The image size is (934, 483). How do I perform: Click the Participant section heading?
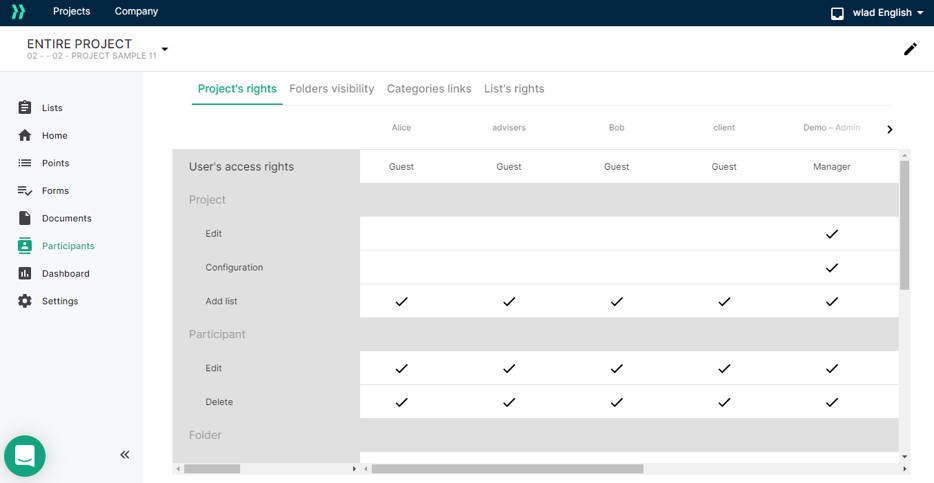(x=217, y=335)
